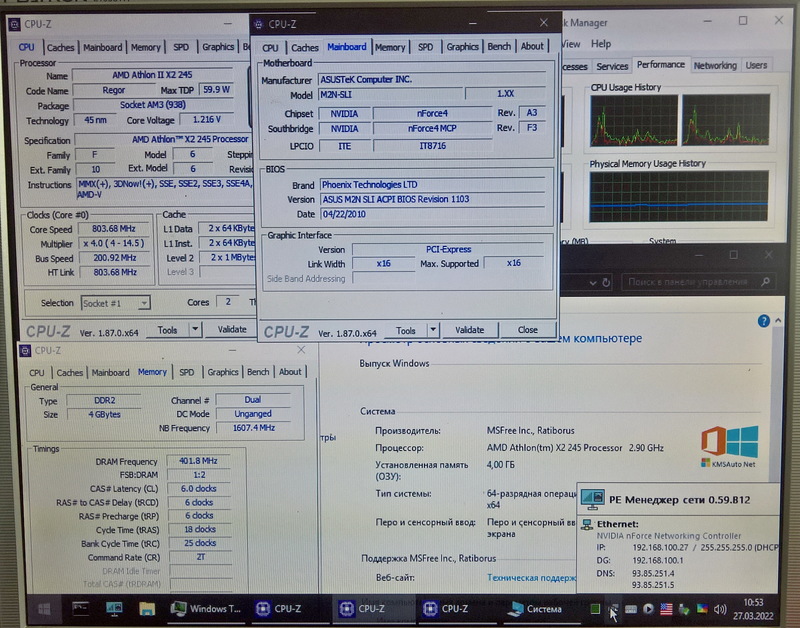
Task: Expand Tools arrow in Mainboard CPU-Z window
Action: pos(433,330)
